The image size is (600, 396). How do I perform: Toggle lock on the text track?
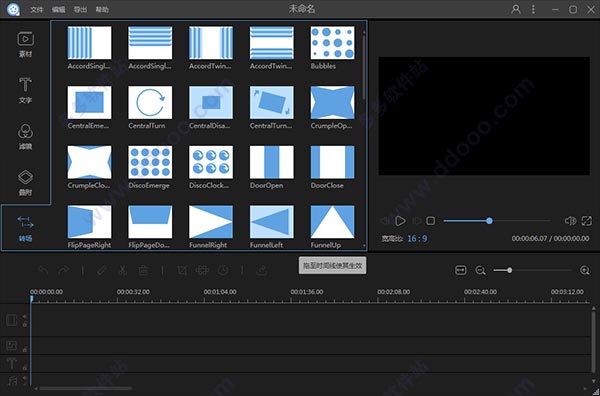tap(25, 367)
